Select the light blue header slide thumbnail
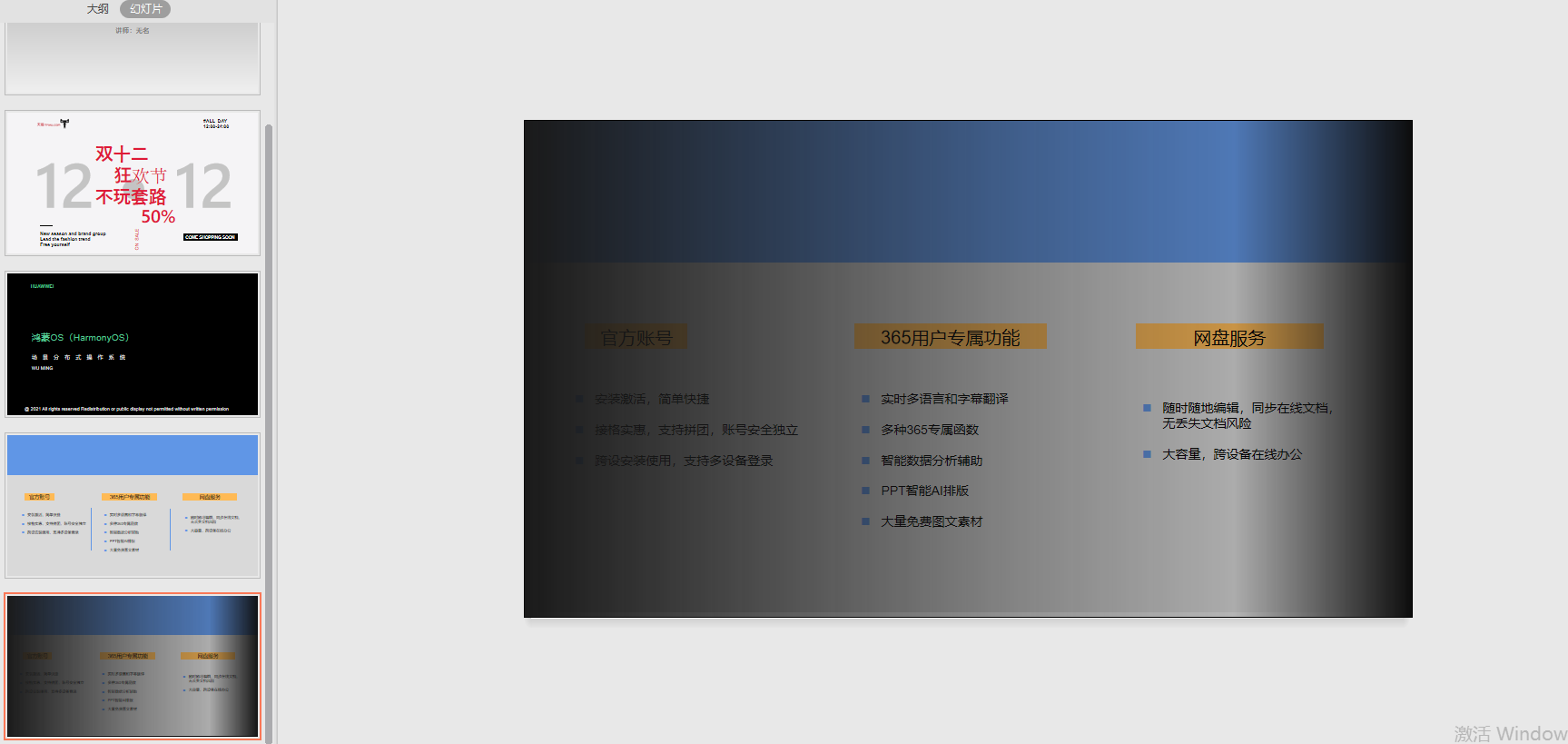 133,505
